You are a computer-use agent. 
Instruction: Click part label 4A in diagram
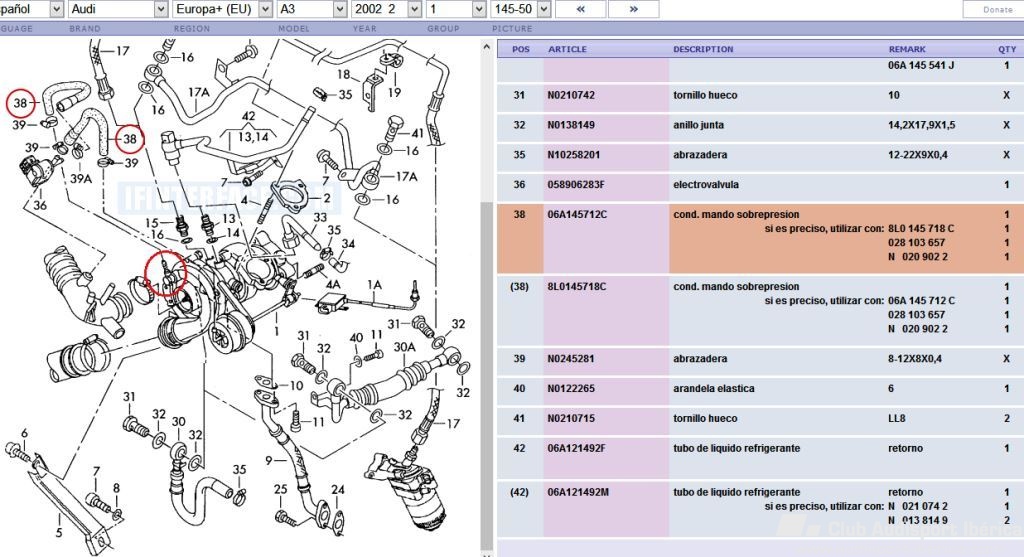tap(333, 284)
